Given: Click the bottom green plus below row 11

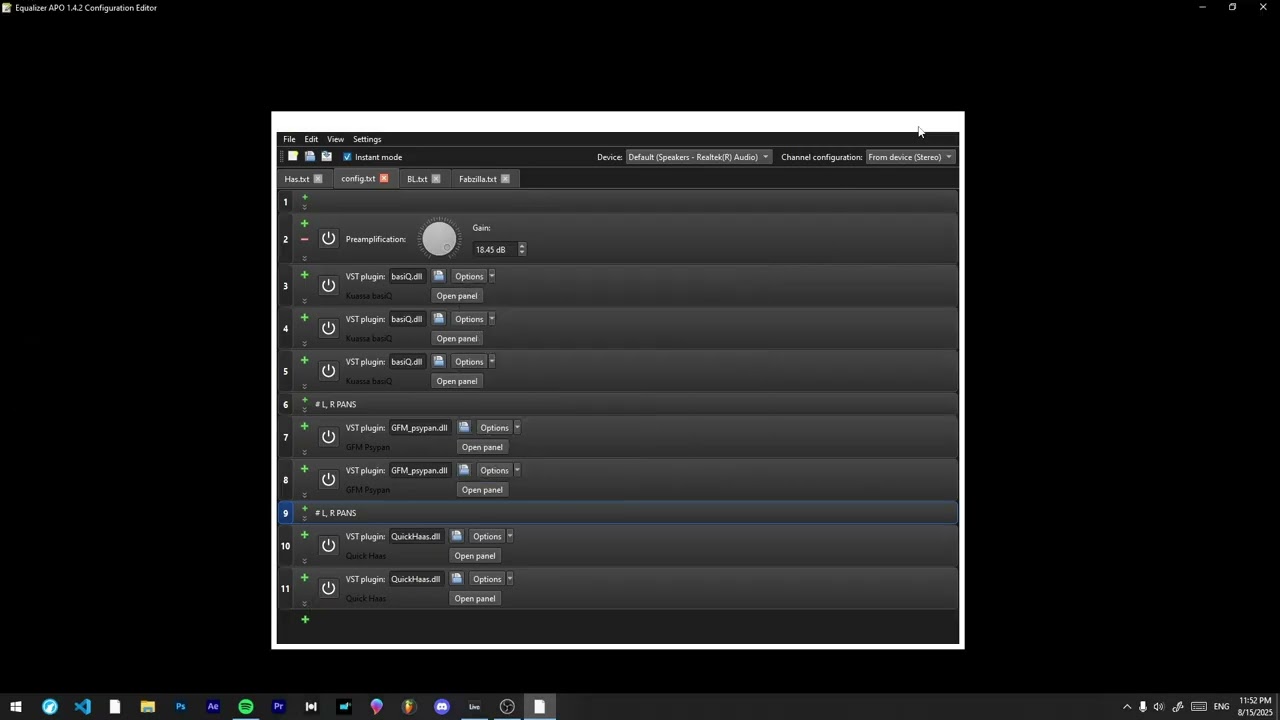Looking at the screenshot, I should click(305, 619).
